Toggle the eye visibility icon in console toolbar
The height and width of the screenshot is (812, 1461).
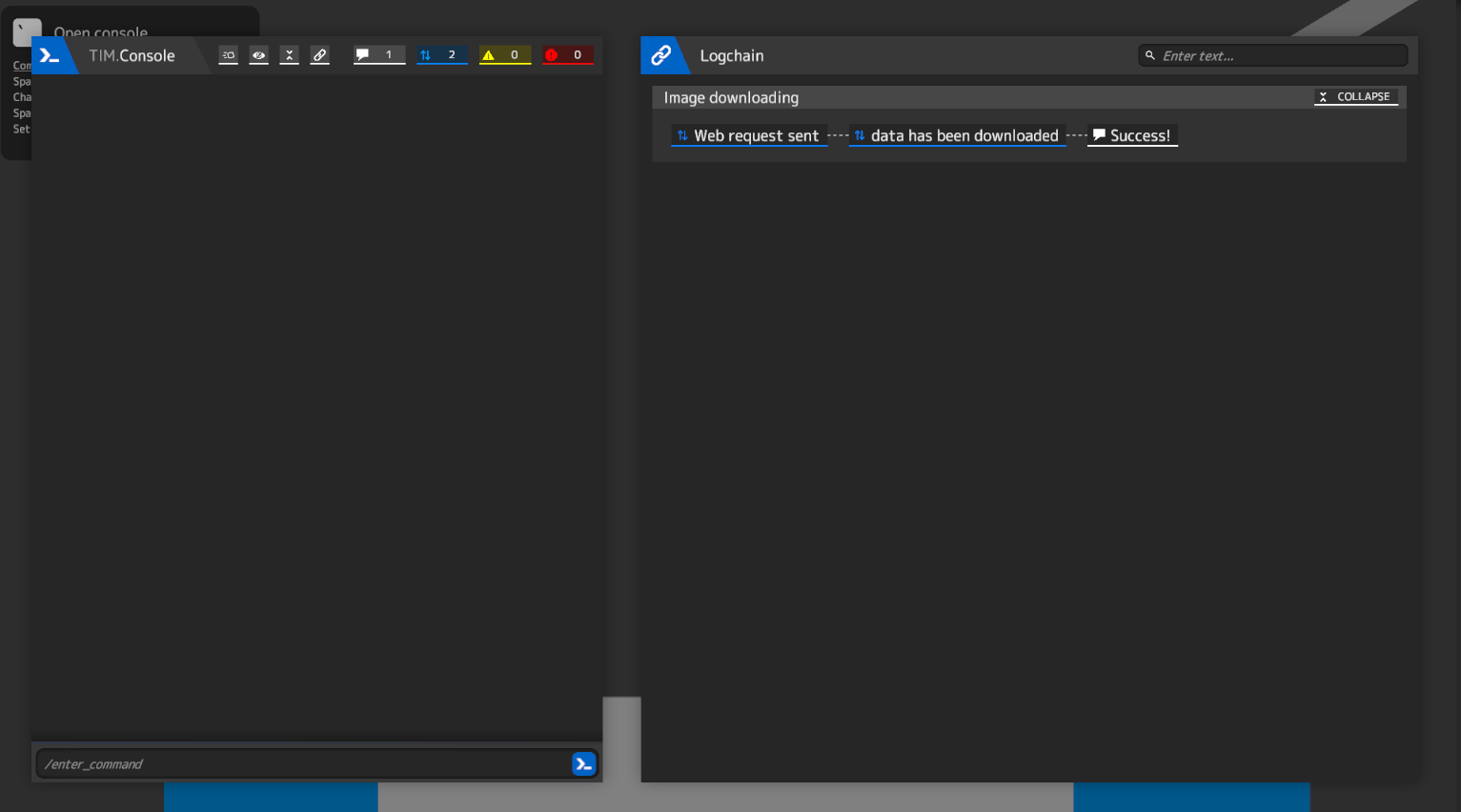(259, 55)
